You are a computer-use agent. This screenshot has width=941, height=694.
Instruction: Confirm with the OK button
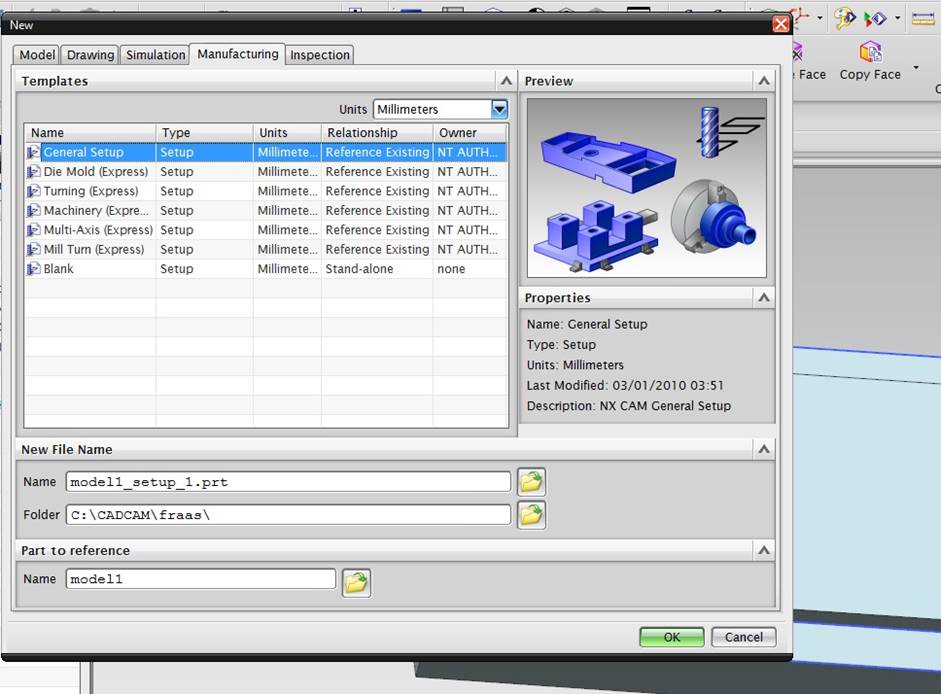pyautogui.click(x=672, y=637)
